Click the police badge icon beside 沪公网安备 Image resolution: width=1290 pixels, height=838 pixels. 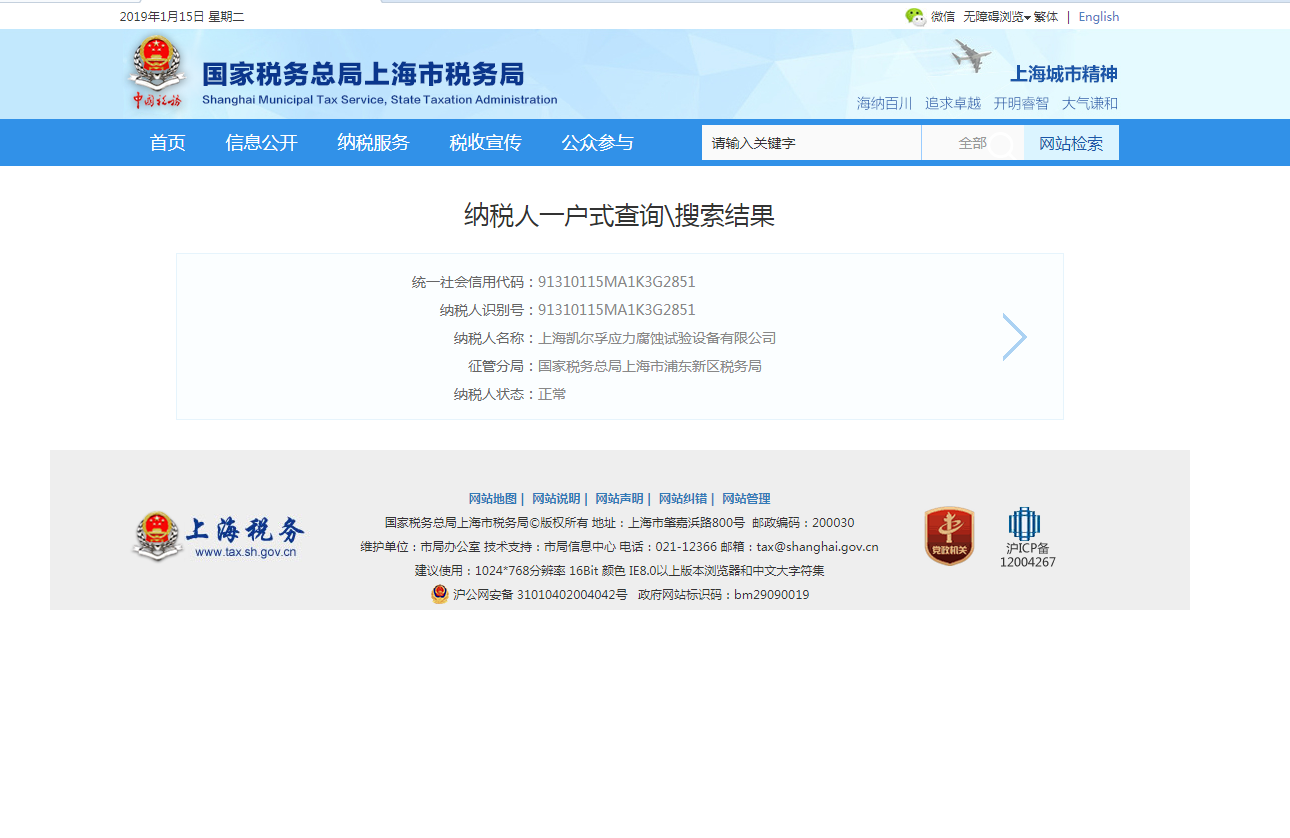tap(440, 594)
